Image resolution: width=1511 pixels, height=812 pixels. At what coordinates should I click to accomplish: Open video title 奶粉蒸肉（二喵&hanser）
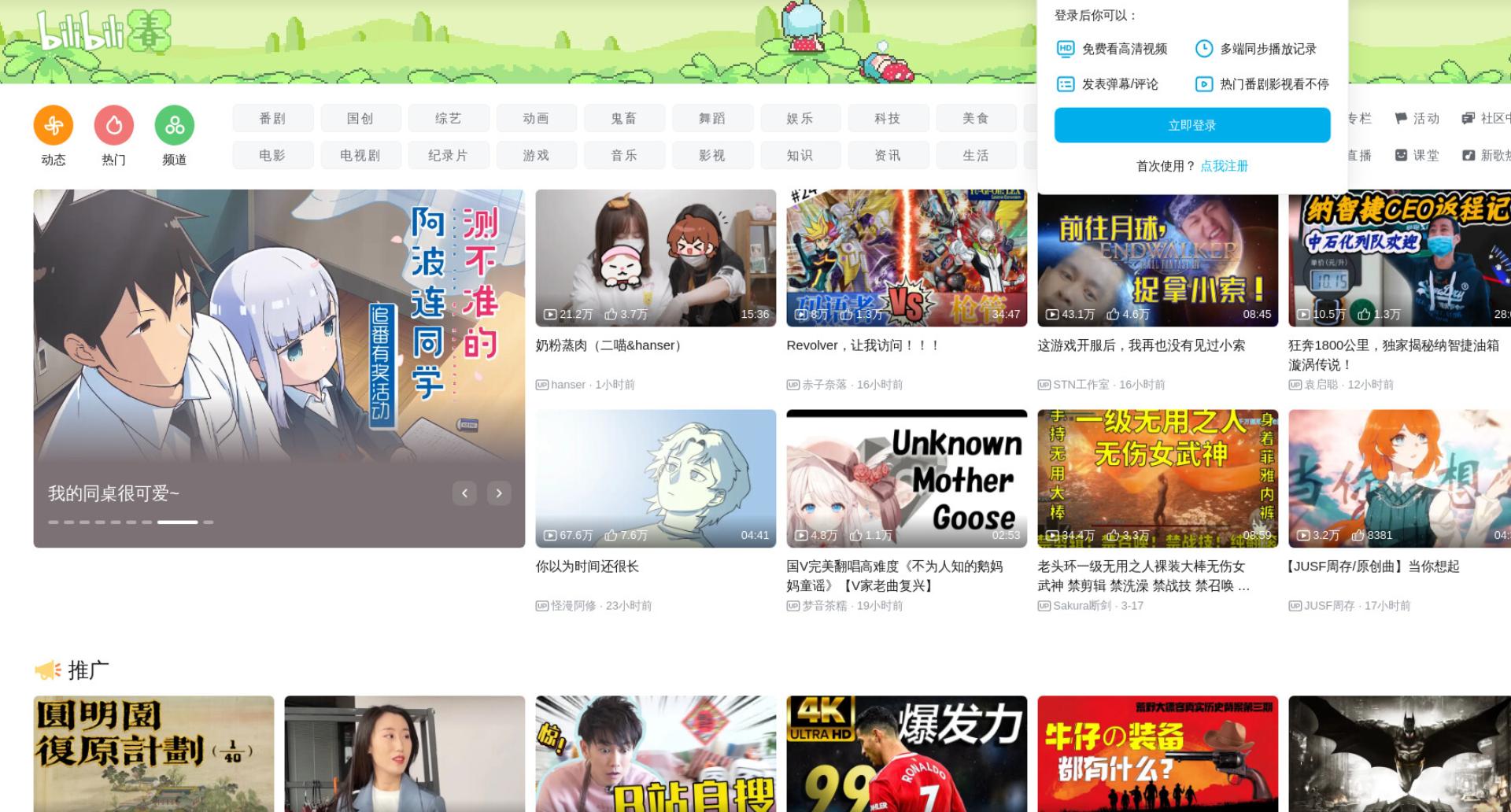[x=611, y=345]
